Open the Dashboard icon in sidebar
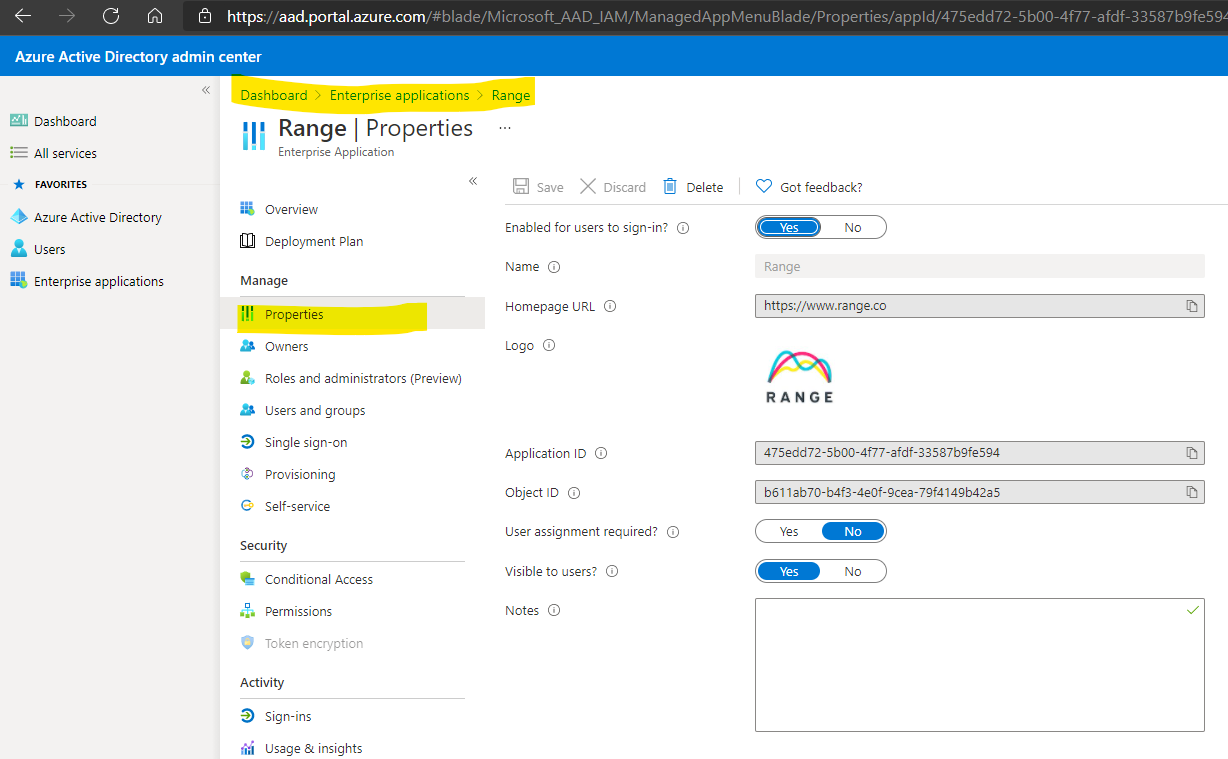 click(19, 121)
